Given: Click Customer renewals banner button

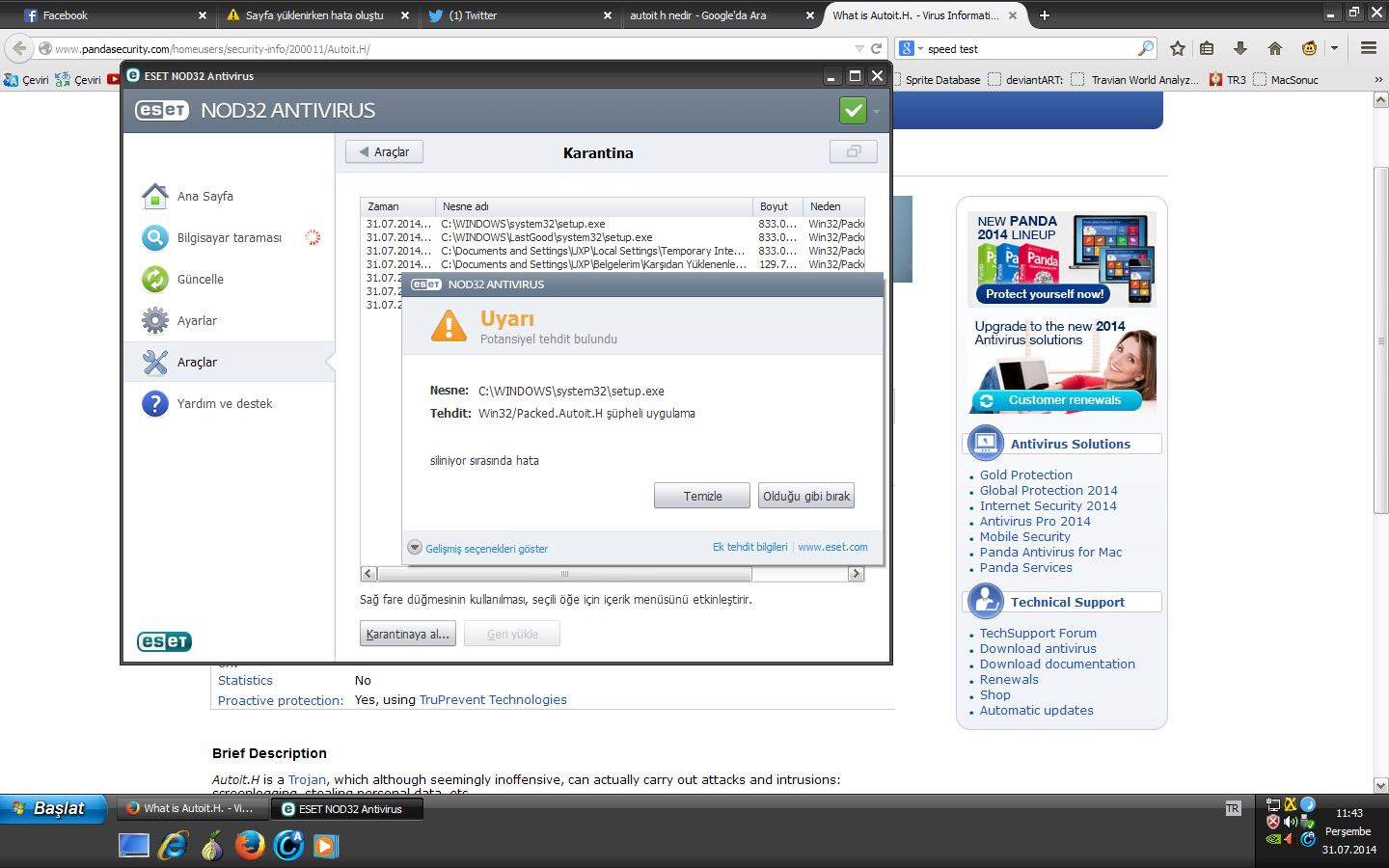Looking at the screenshot, I should (1056, 400).
